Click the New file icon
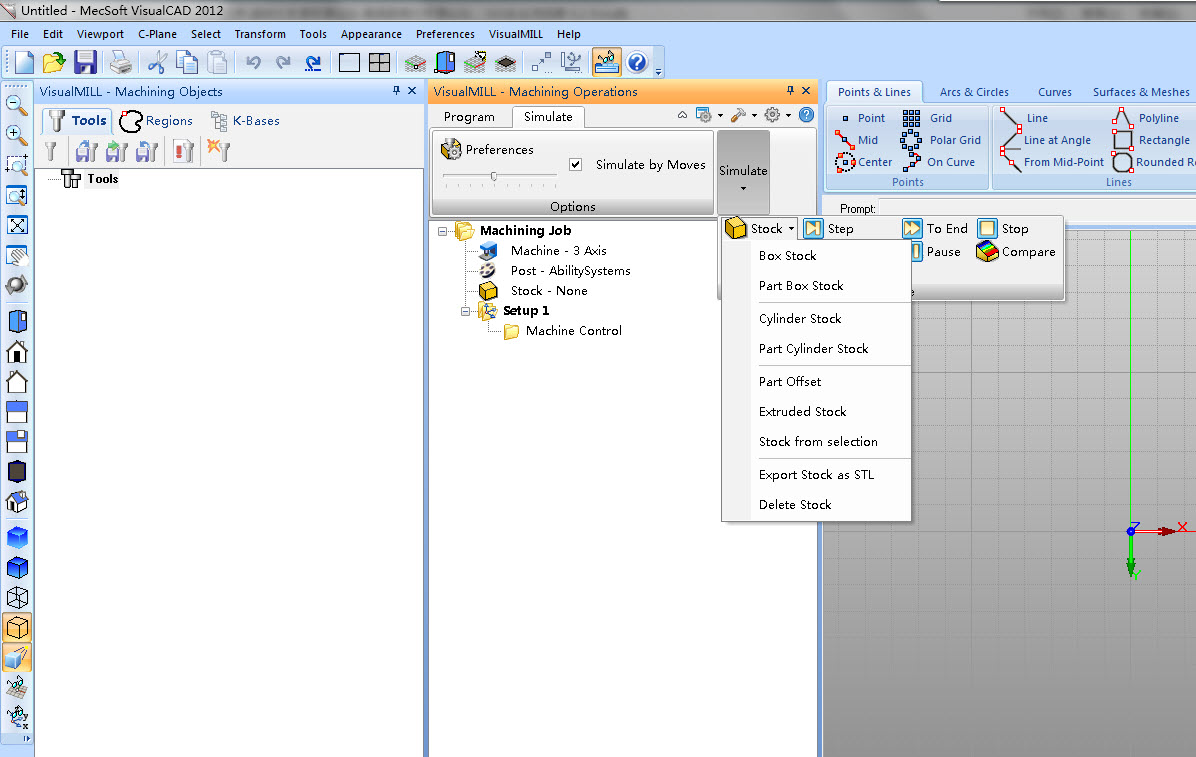This screenshot has height=757, width=1196. tap(24, 62)
